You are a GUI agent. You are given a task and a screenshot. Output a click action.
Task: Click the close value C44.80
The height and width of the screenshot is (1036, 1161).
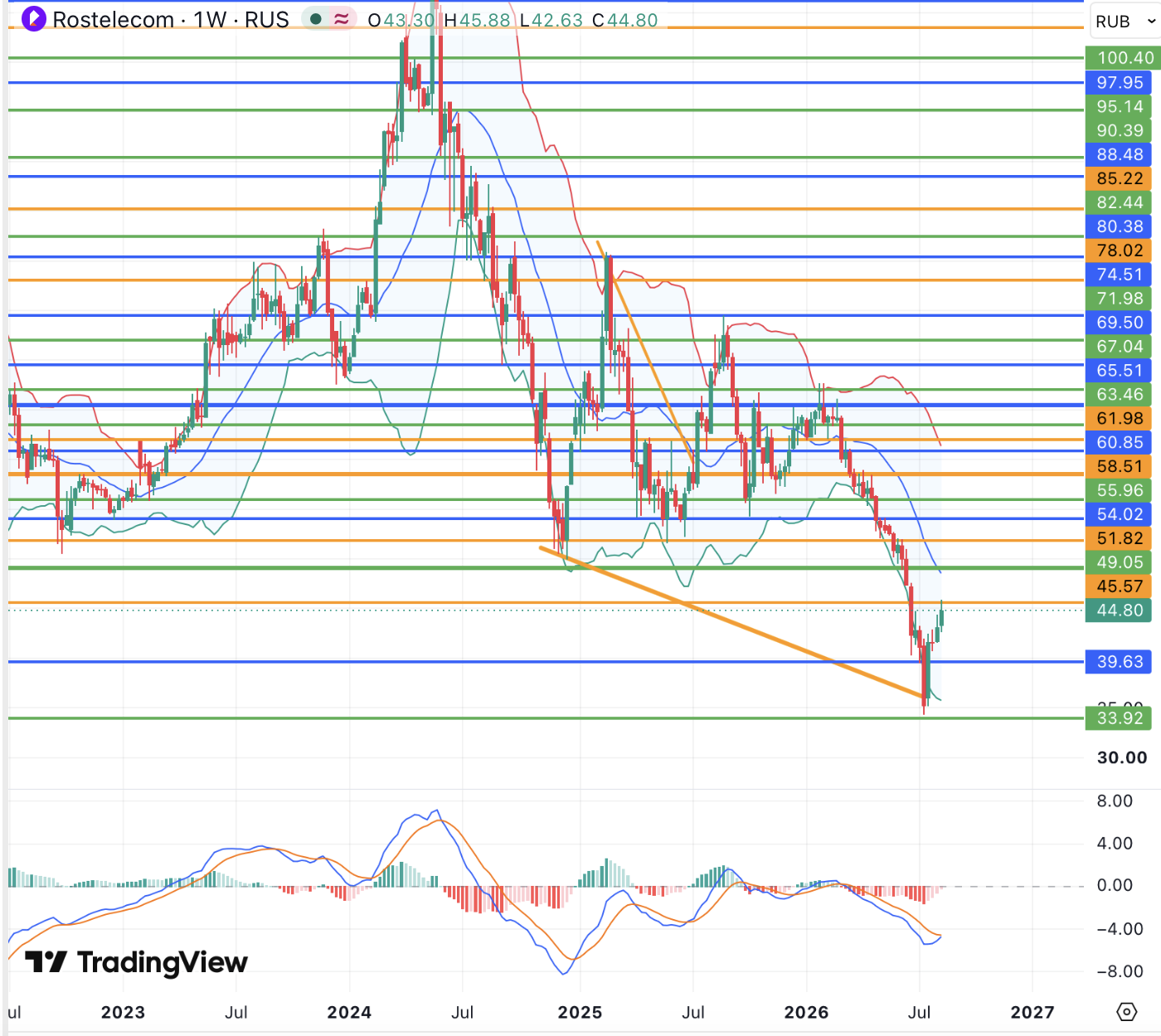point(625,20)
